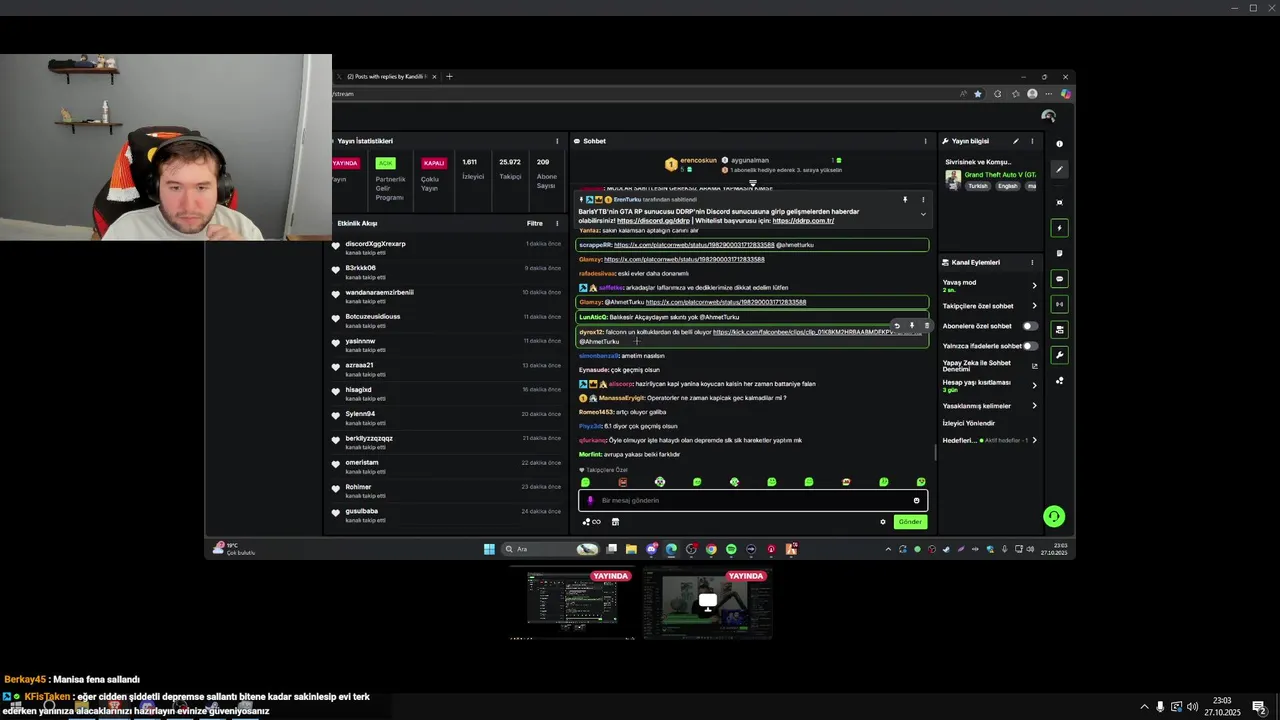The height and width of the screenshot is (720, 1280).
Task: Open the info icon in right sidebar
Action: coord(1059,144)
